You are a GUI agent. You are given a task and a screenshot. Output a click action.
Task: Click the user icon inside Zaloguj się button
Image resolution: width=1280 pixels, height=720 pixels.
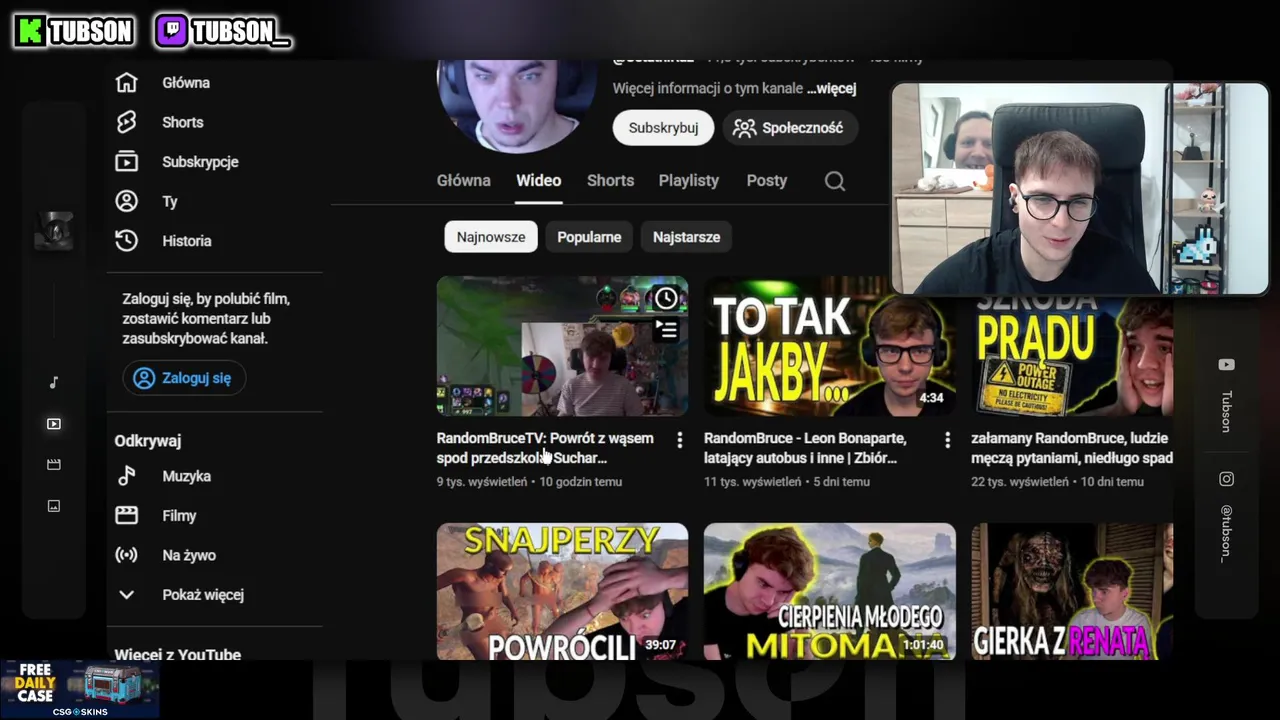pos(145,378)
